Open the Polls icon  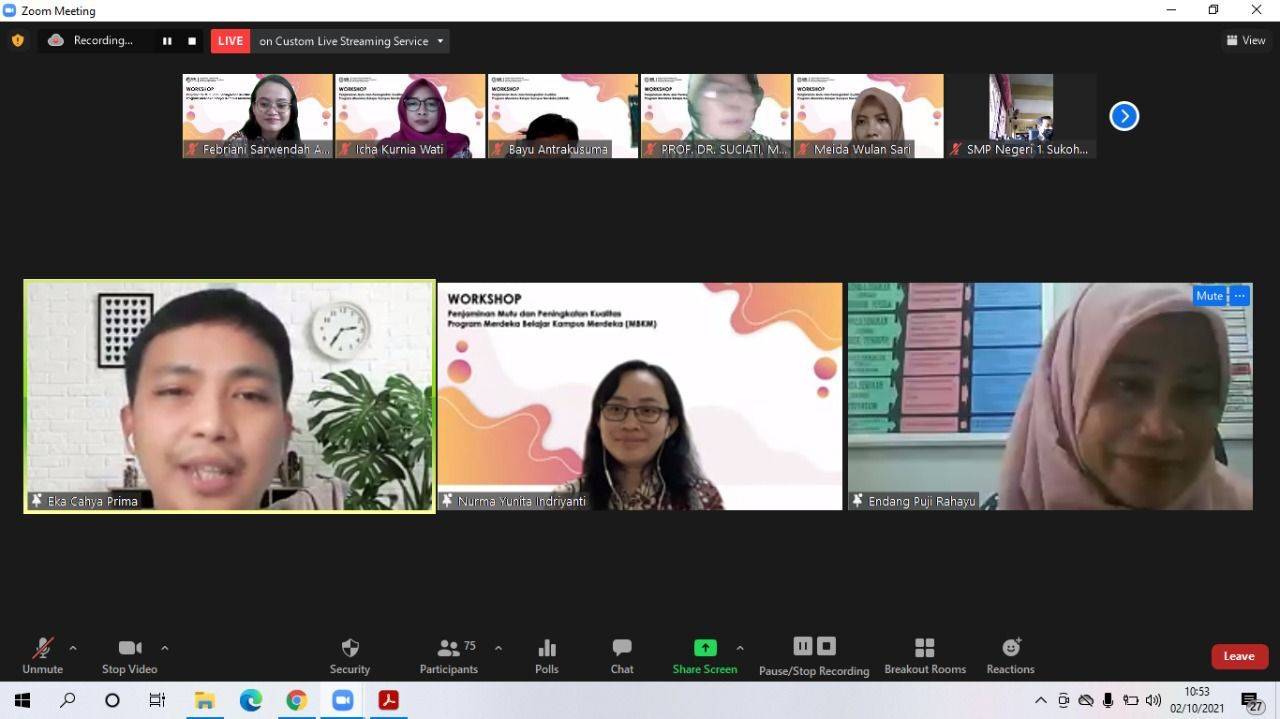546,655
